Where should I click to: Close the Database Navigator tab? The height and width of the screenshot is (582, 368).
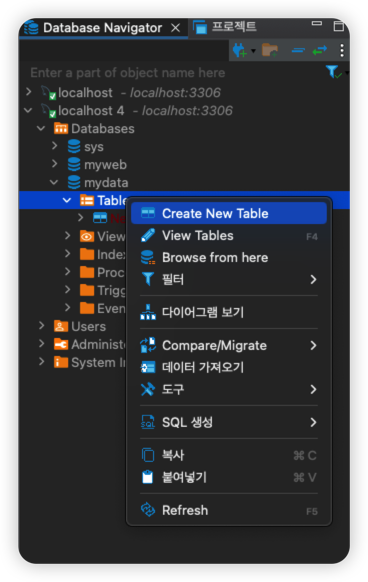(176, 28)
